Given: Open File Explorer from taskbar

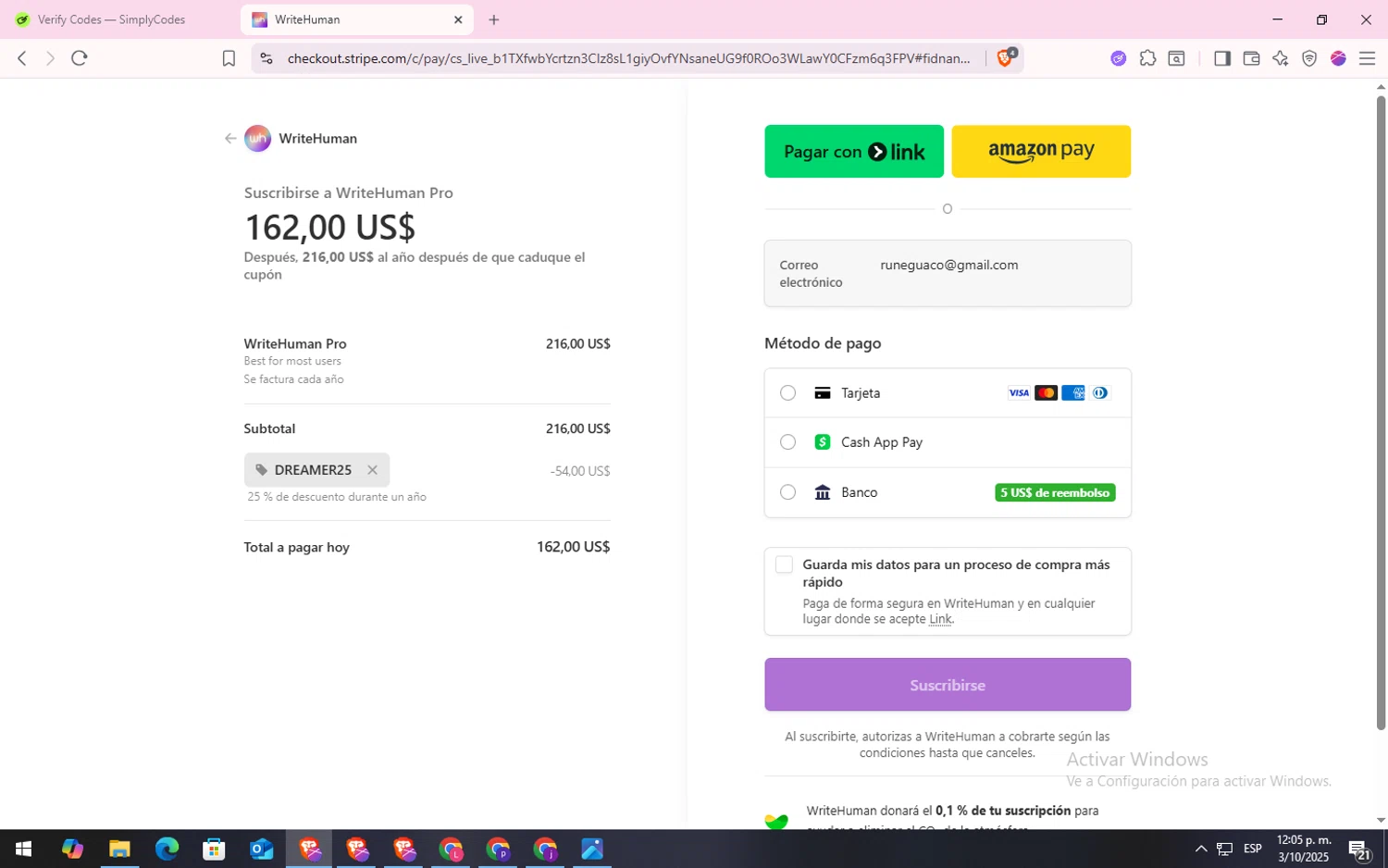Looking at the screenshot, I should point(119,849).
